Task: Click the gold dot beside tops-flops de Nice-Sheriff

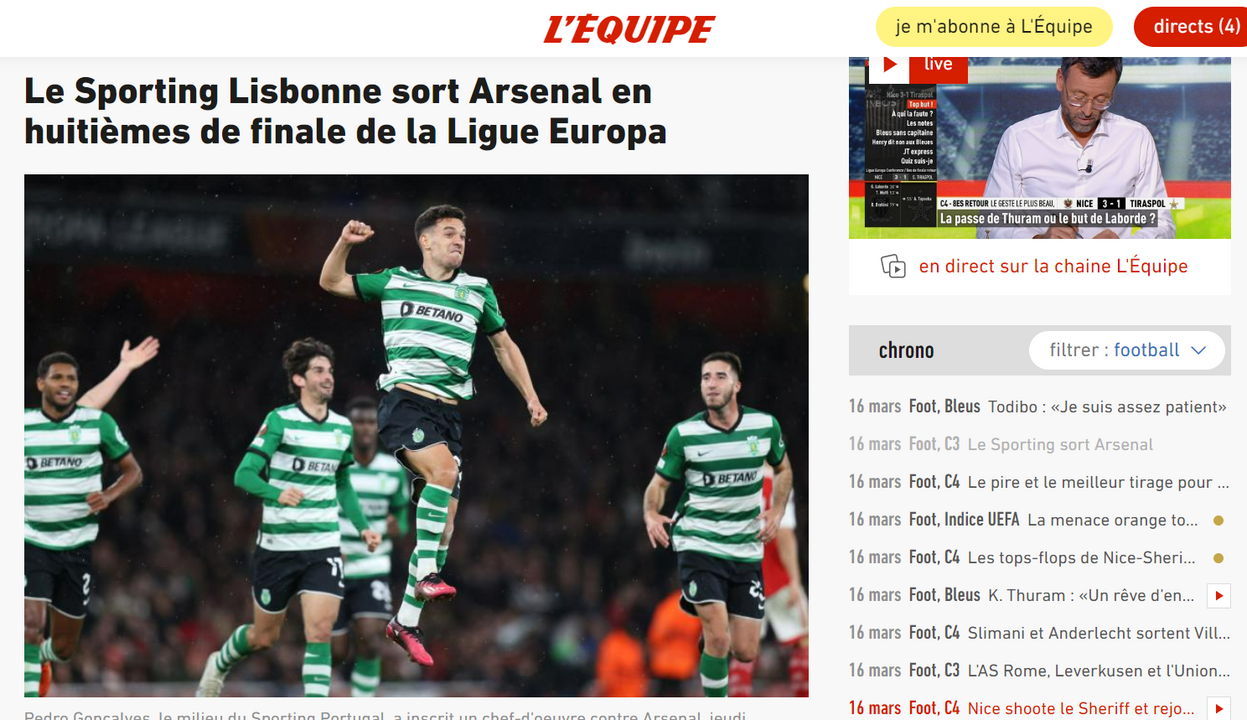Action: (x=1218, y=558)
